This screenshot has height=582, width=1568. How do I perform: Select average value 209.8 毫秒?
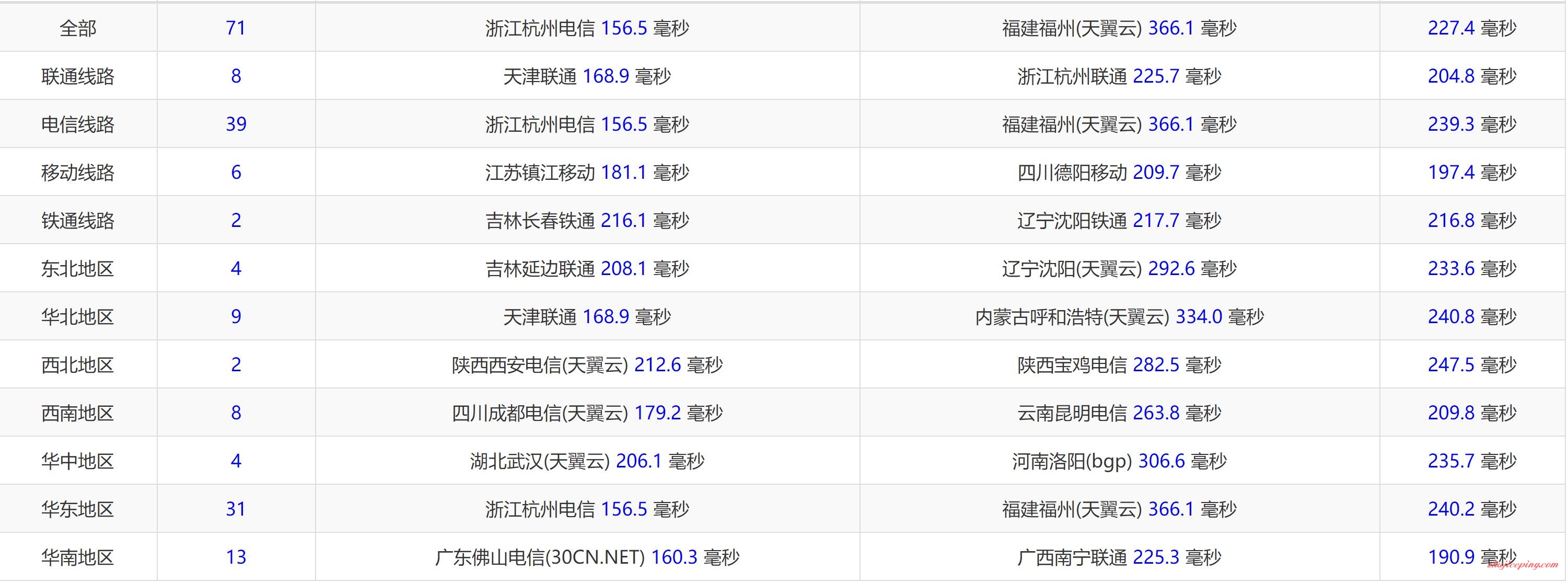(x=1472, y=413)
